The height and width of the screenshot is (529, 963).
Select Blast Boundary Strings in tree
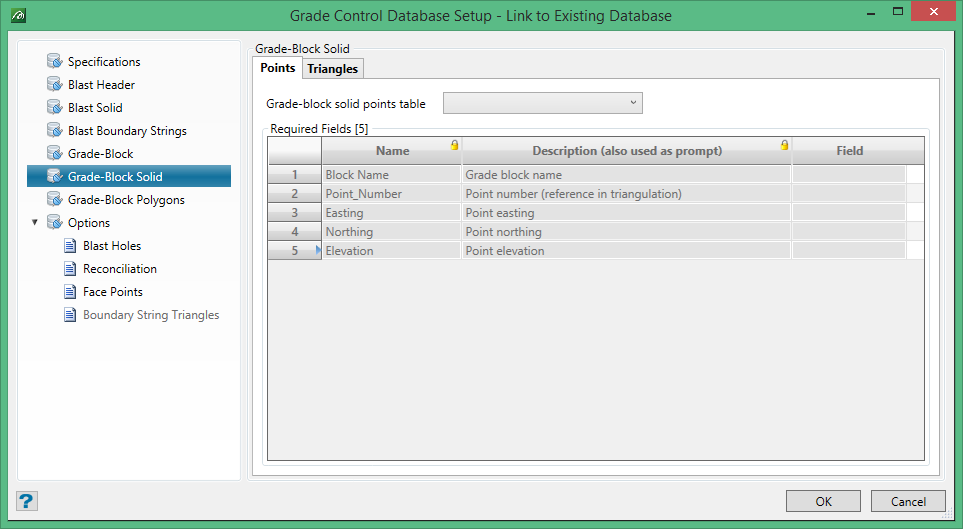[127, 131]
